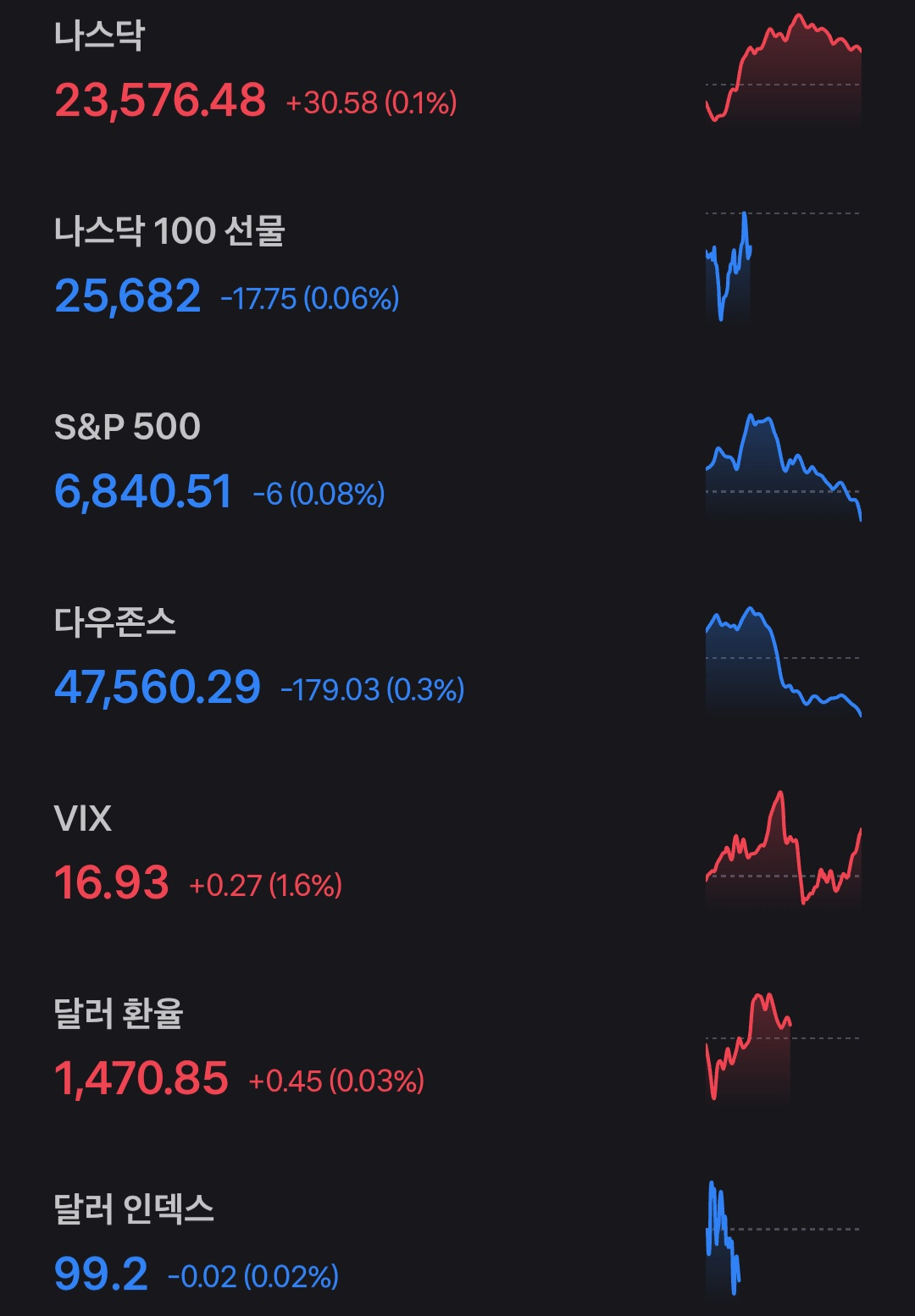This screenshot has width=915, height=1316.
Task: Select the 달러 환율 label
Action: pyautogui.click(x=119, y=1014)
